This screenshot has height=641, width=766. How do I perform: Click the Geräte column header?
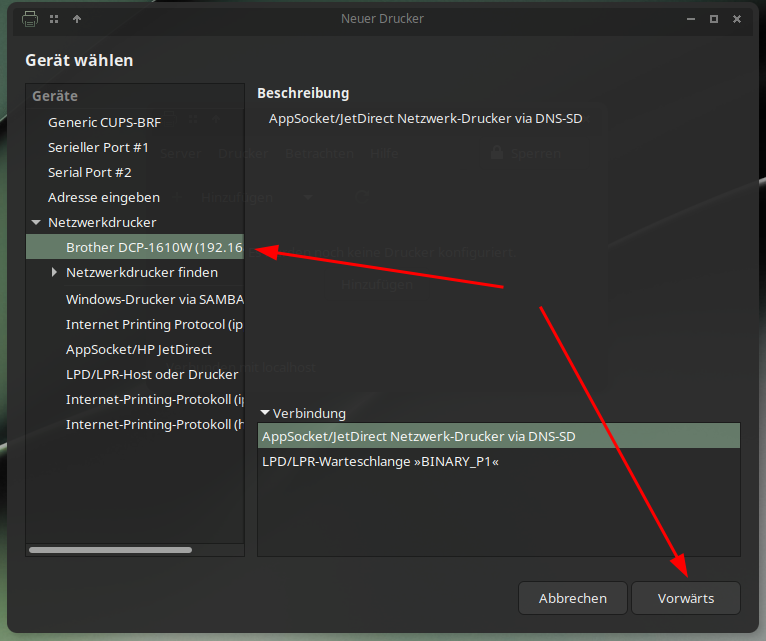coord(135,96)
